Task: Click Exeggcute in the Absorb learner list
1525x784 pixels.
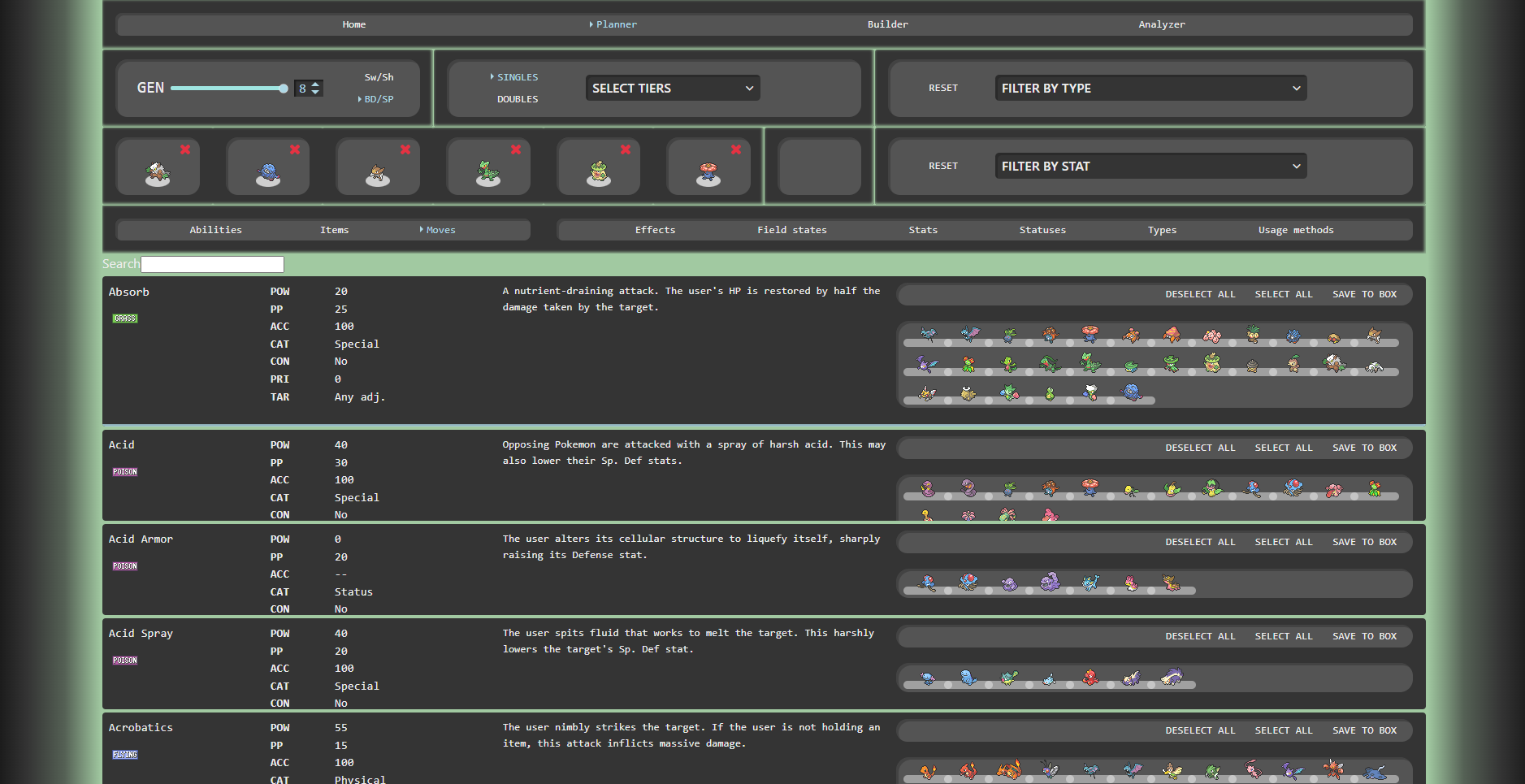Action: click(1211, 336)
